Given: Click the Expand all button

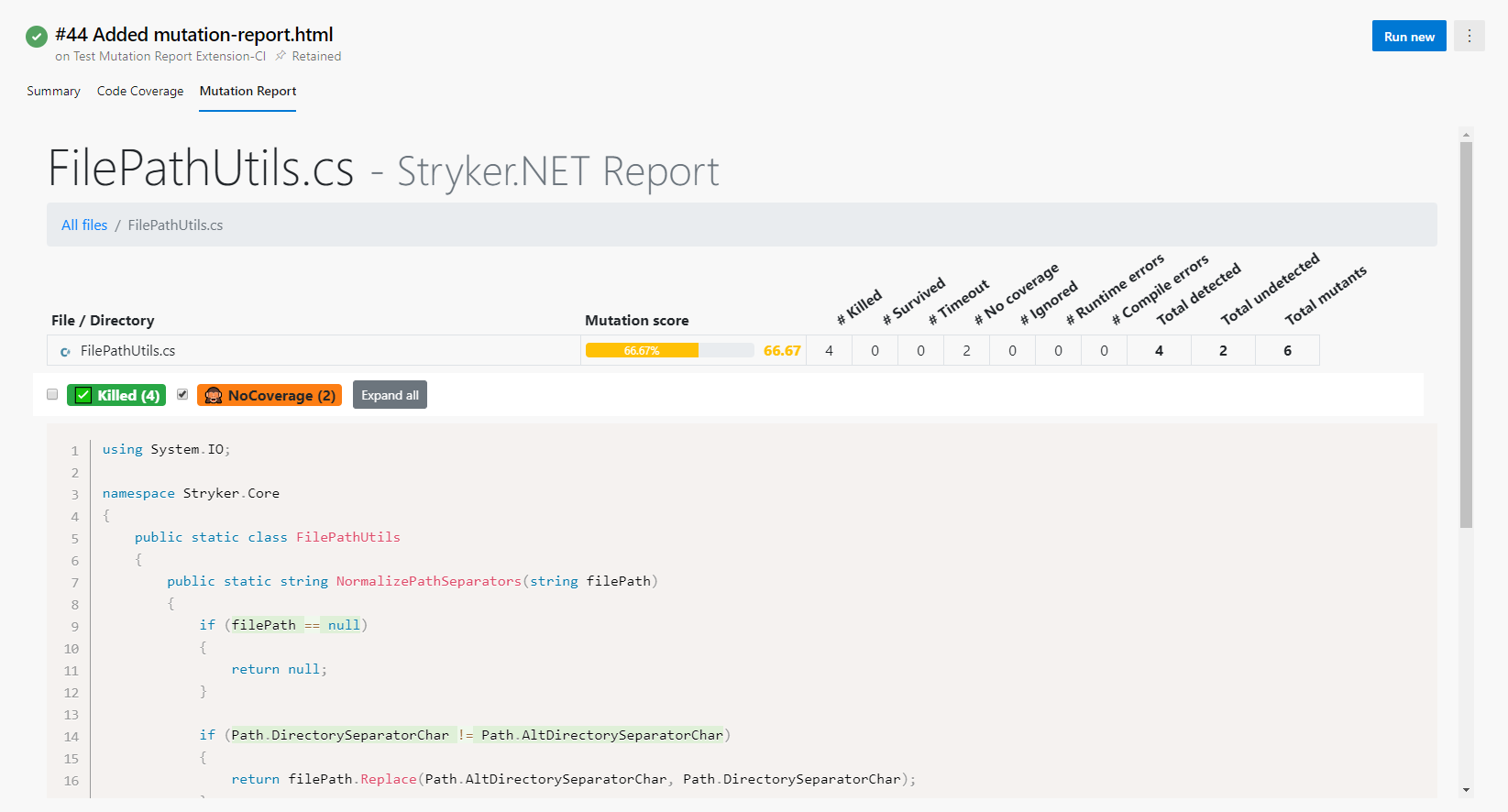Looking at the screenshot, I should (390, 395).
